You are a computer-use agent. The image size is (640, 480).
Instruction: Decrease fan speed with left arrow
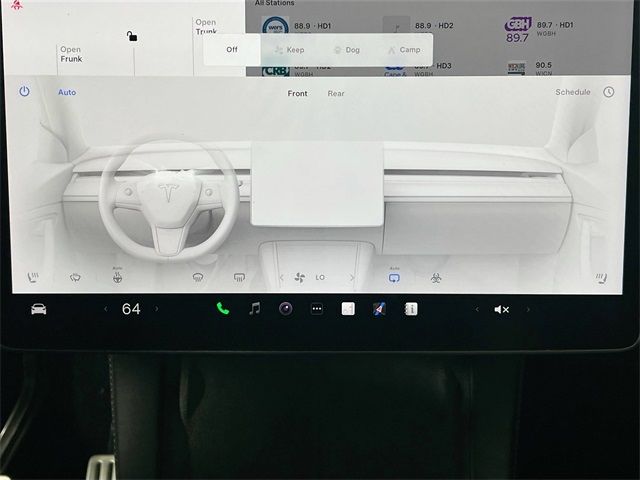282,278
